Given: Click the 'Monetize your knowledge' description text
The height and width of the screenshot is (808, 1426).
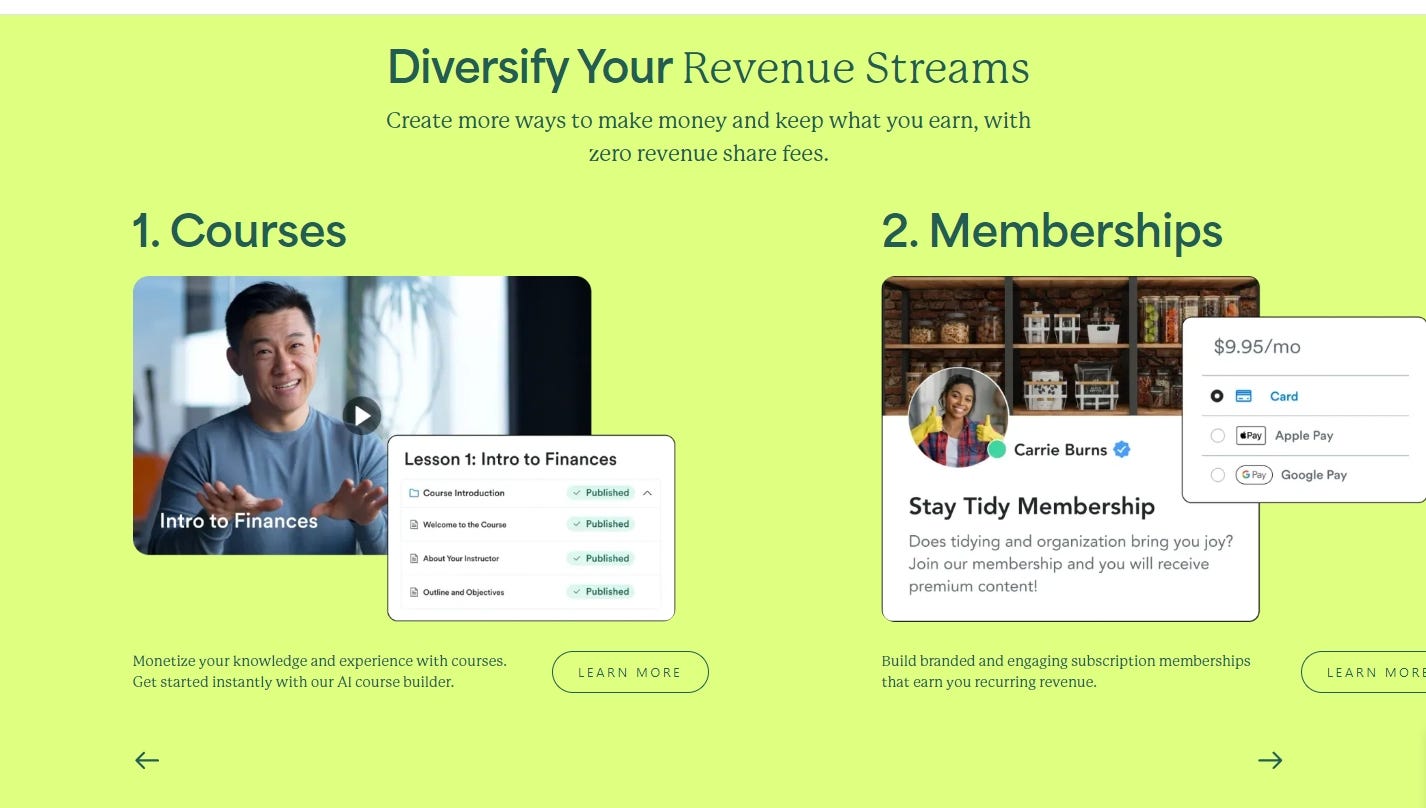Looking at the screenshot, I should coord(320,672).
